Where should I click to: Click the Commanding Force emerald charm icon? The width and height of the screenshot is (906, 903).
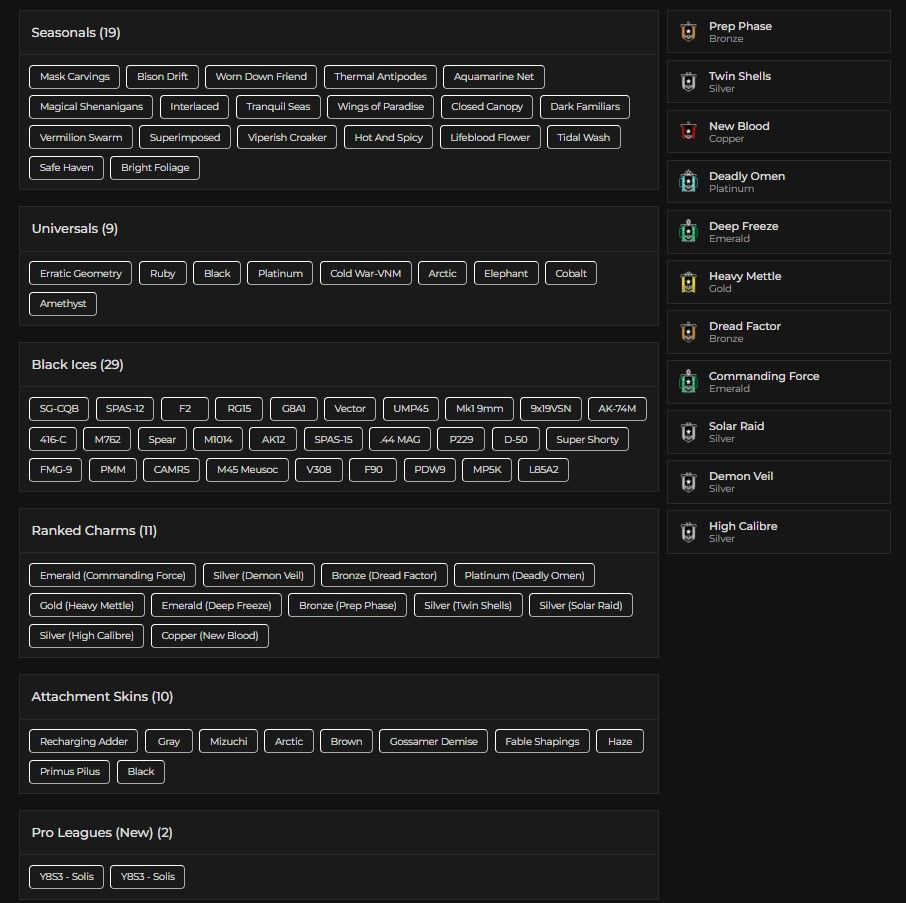tap(688, 381)
